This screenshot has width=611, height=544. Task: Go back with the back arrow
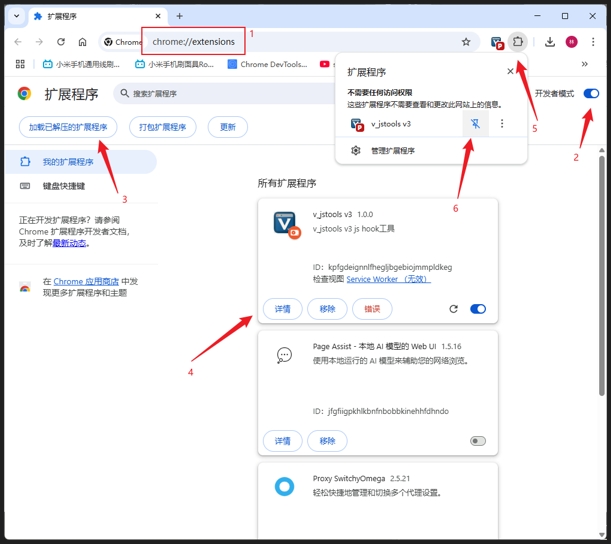coord(18,42)
